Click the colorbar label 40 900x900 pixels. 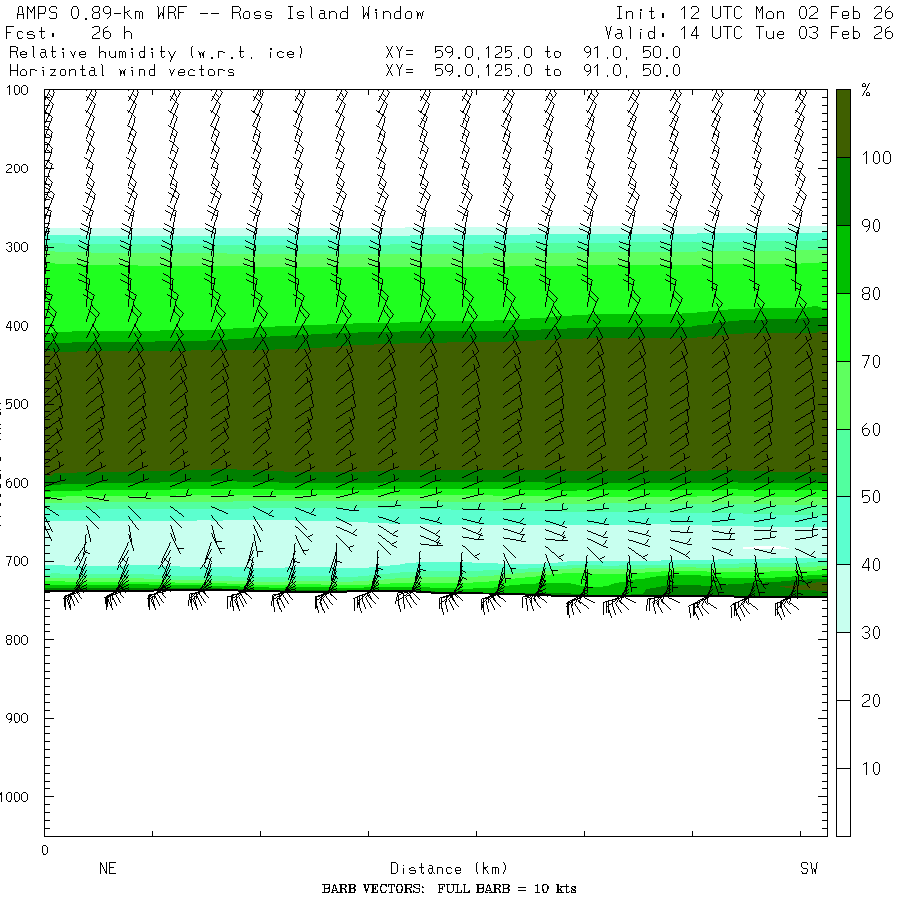[x=871, y=565]
